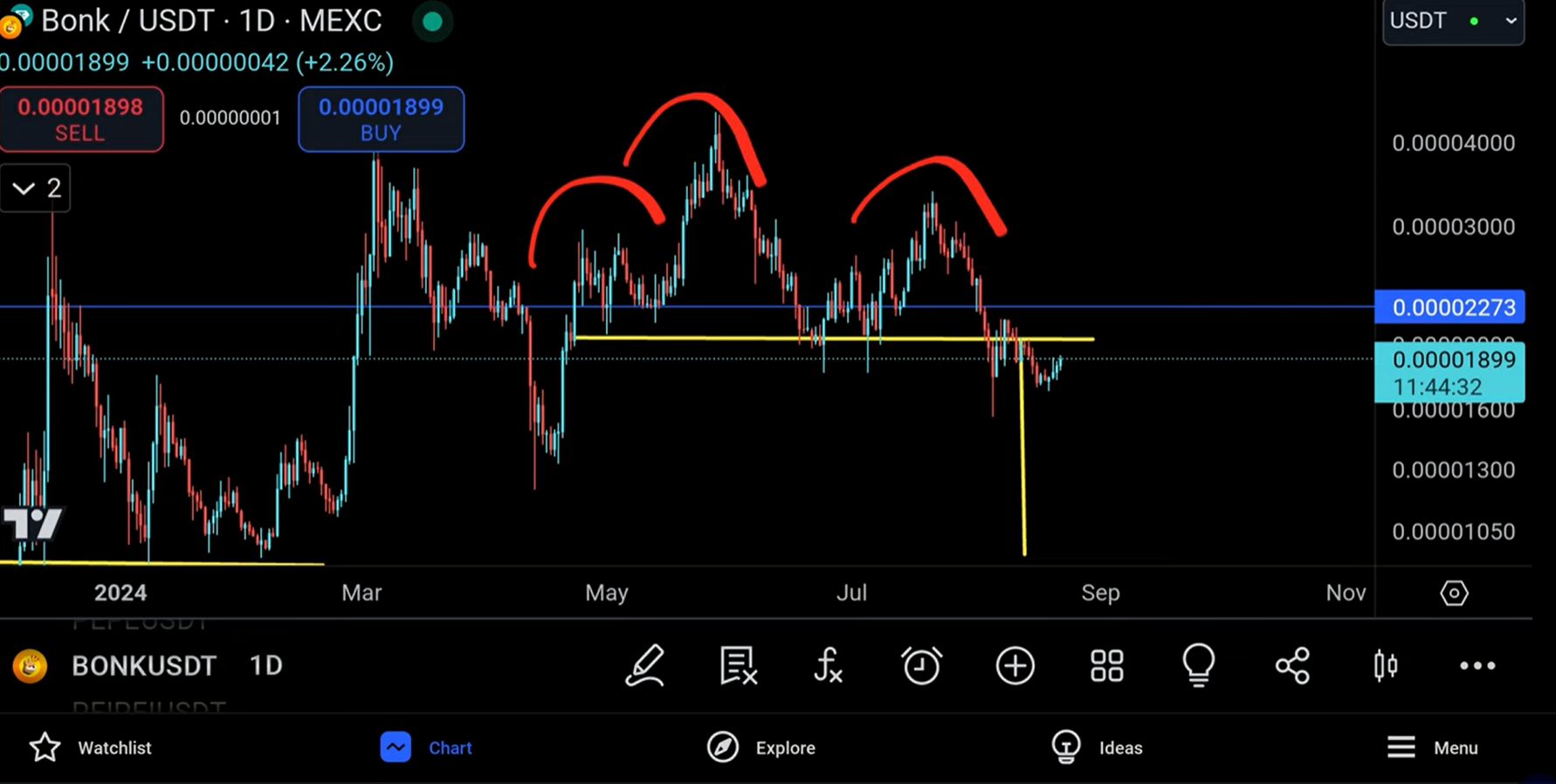The image size is (1556, 784).
Task: Create a price alert with alarm icon
Action: (921, 666)
